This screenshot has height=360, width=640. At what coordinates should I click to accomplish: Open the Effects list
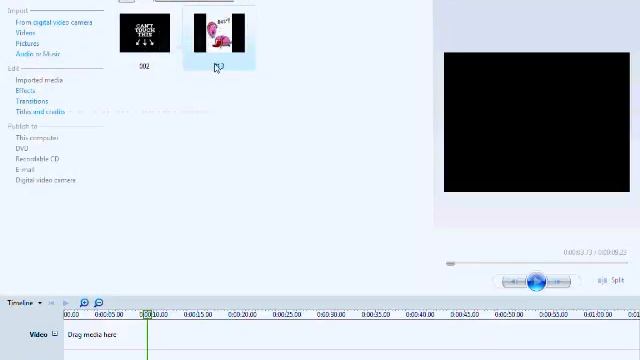point(25,91)
